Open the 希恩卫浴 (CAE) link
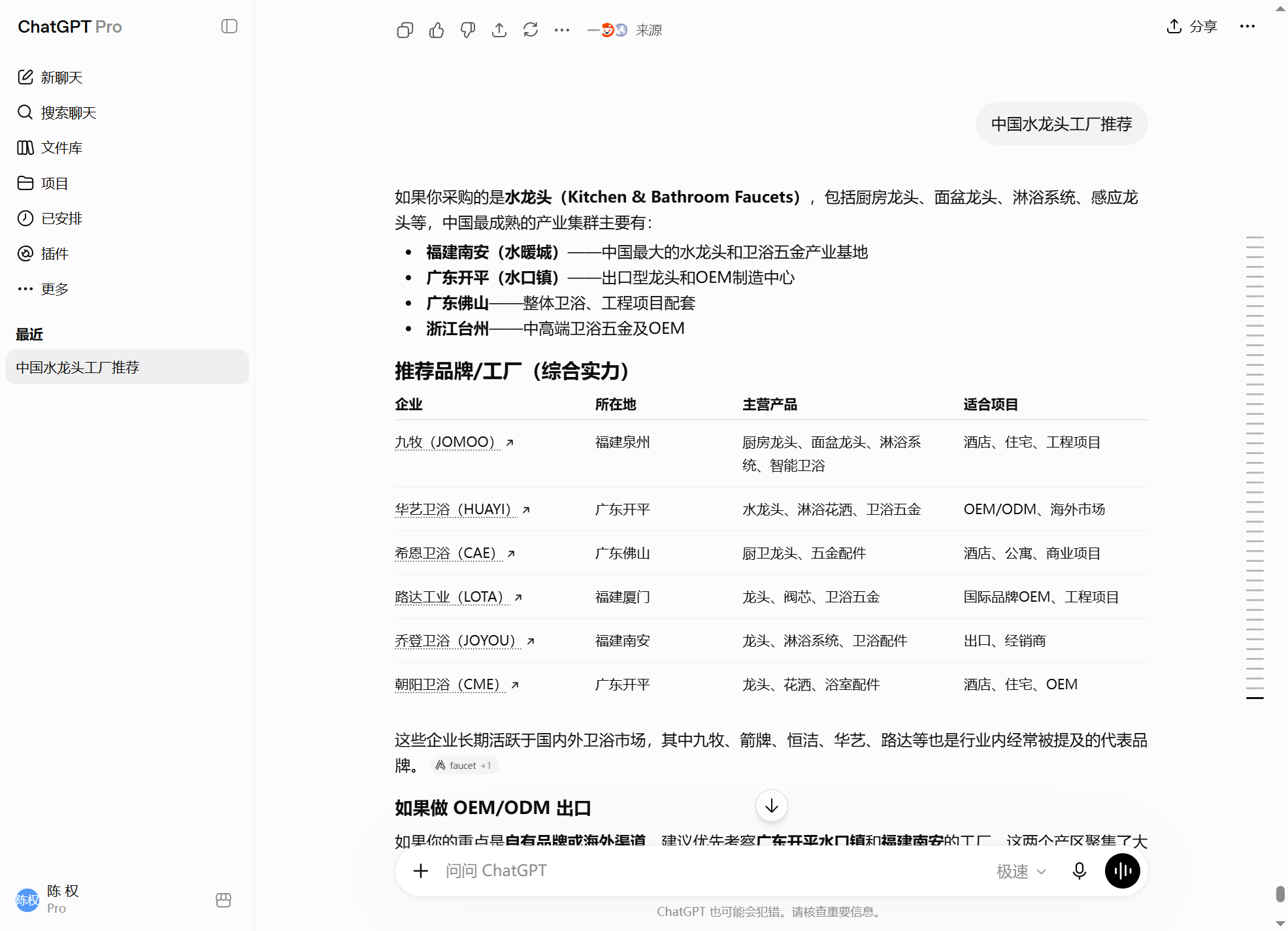The height and width of the screenshot is (931, 1288). 455,553
